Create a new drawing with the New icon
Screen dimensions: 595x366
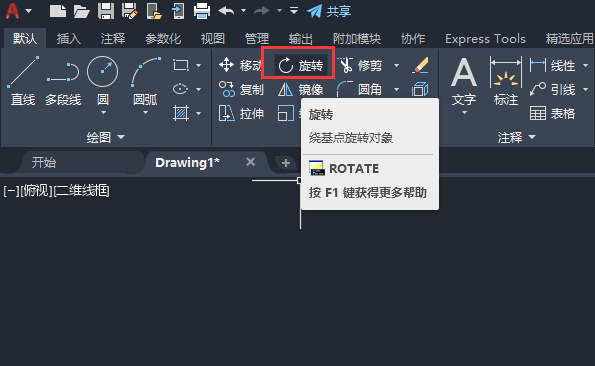(58, 11)
